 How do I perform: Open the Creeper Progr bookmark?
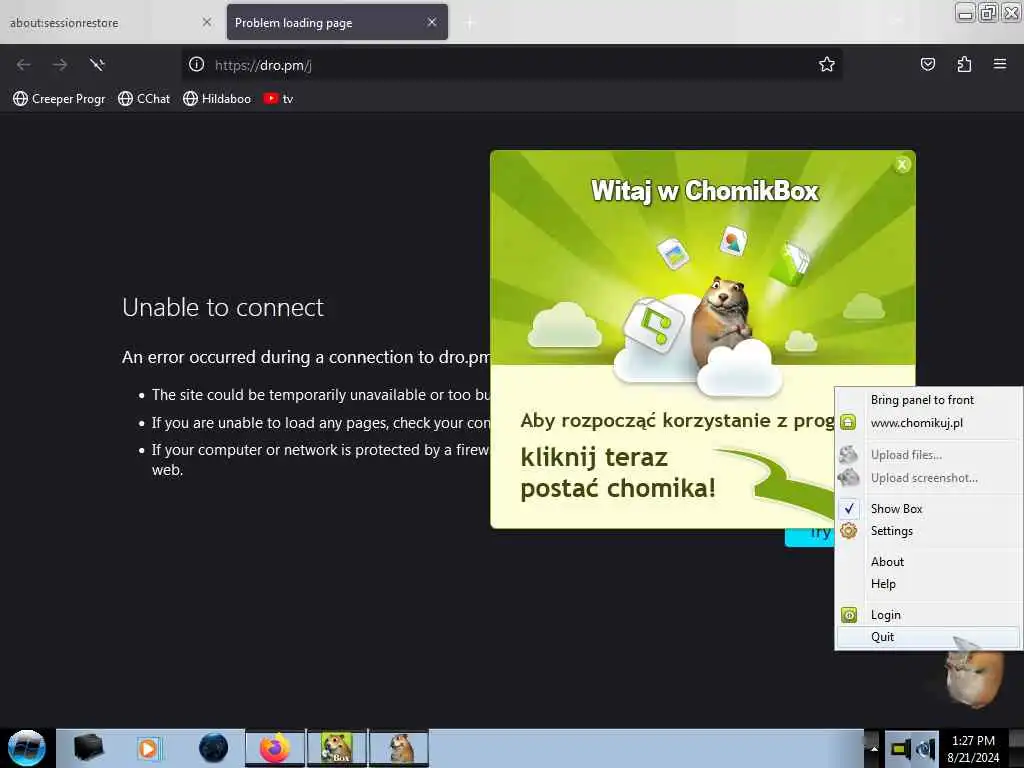coord(59,99)
